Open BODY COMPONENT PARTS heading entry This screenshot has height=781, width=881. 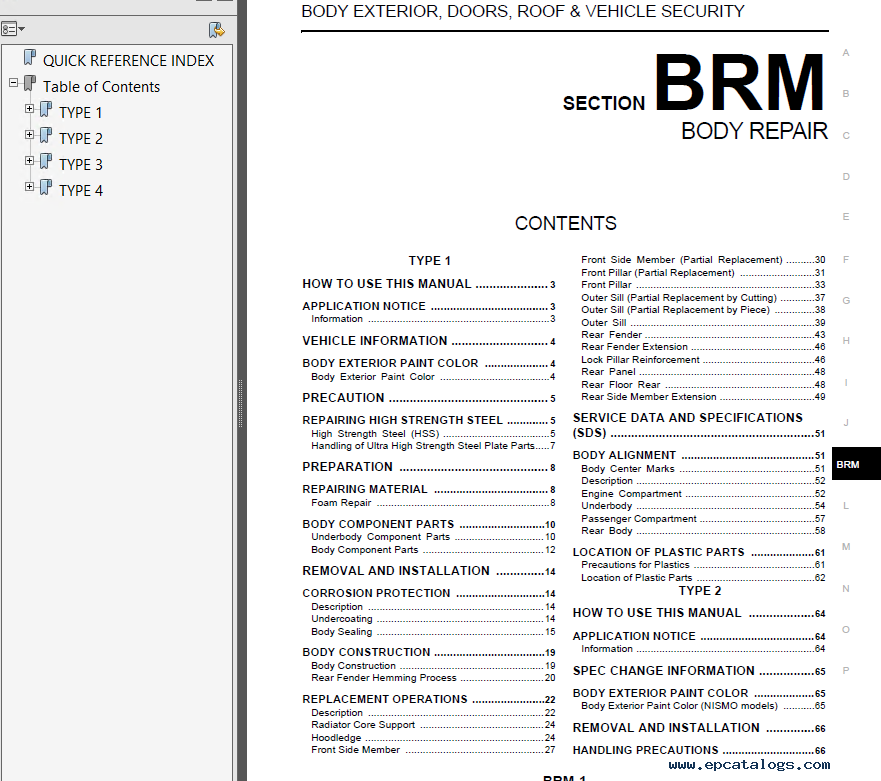coord(429,524)
